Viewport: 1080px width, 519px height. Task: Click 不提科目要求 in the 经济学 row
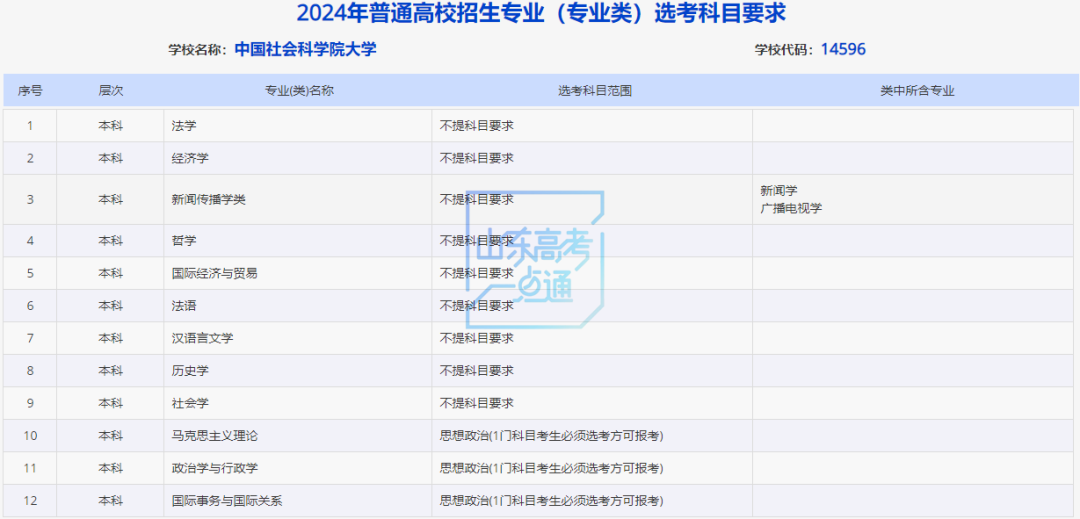[477, 158]
